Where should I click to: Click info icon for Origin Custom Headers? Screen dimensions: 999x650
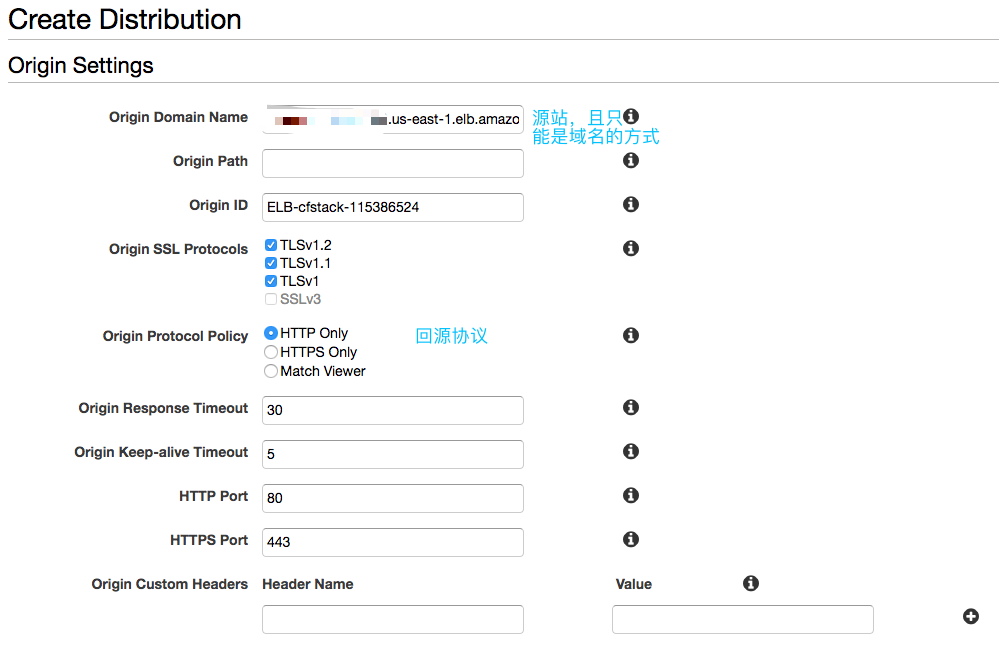pos(751,583)
